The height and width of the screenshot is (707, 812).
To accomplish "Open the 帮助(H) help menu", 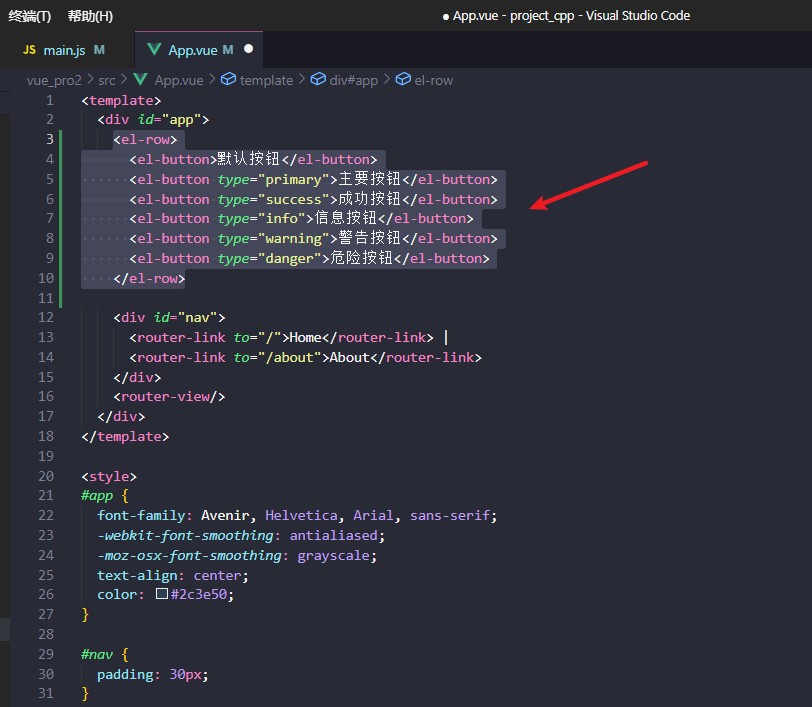I will coord(90,16).
